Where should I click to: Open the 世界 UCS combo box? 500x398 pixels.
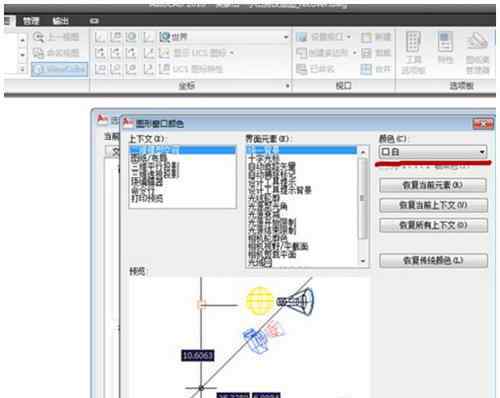224,37
